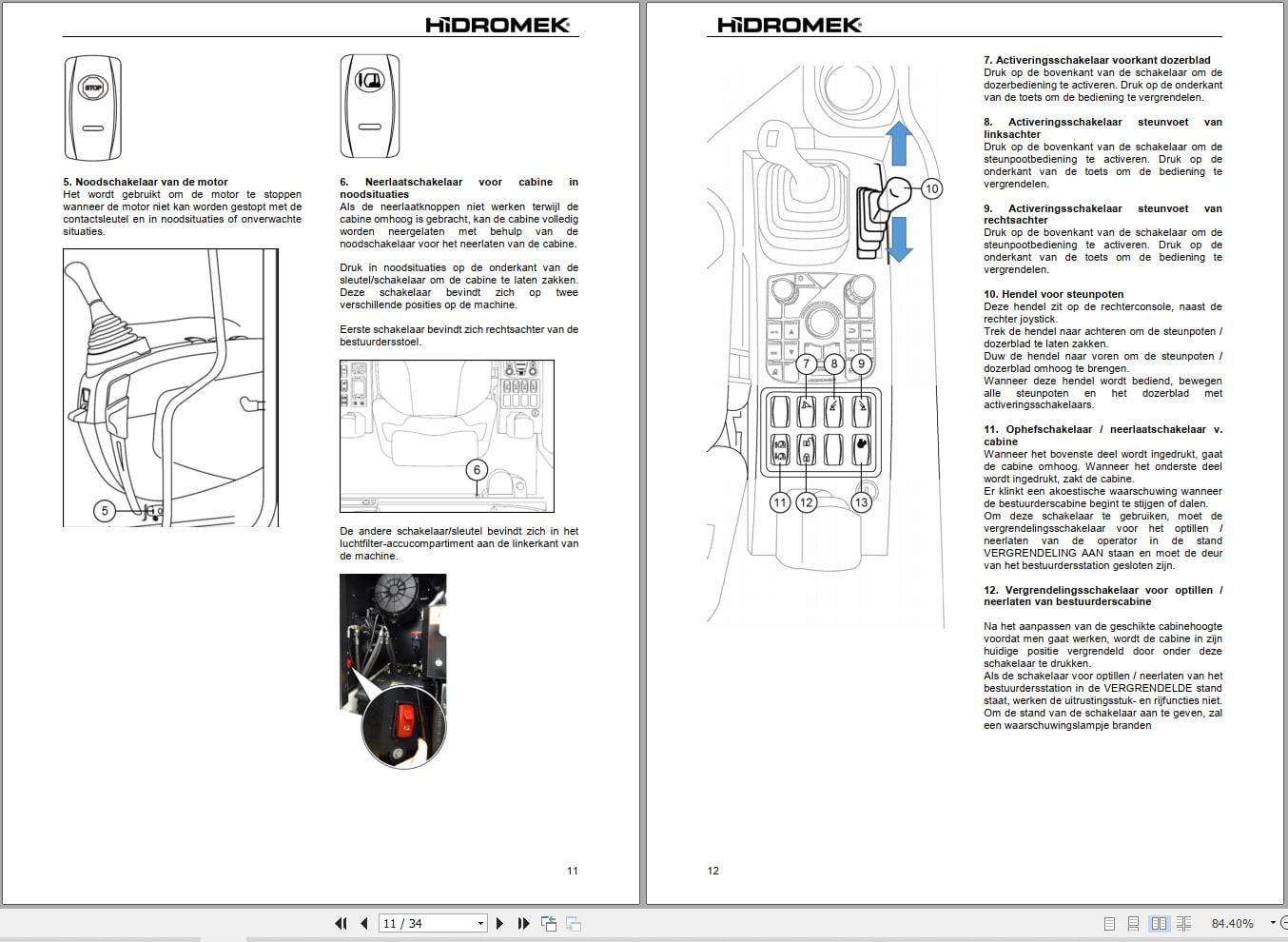Click the line 'Er klinkt een akoestische waarschuwing'
This screenshot has height=942, width=1288.
coord(1103,491)
